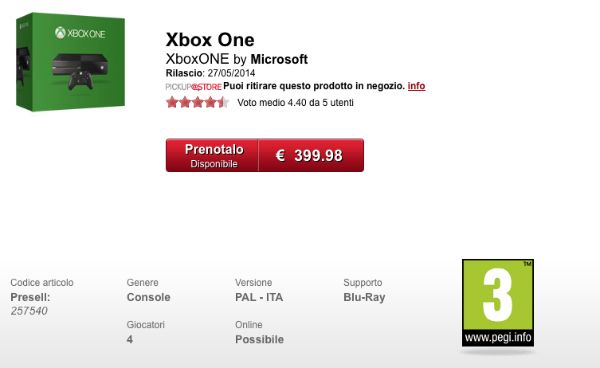This screenshot has height=368, width=600.
Task: Click the third rating star
Action: click(197, 102)
